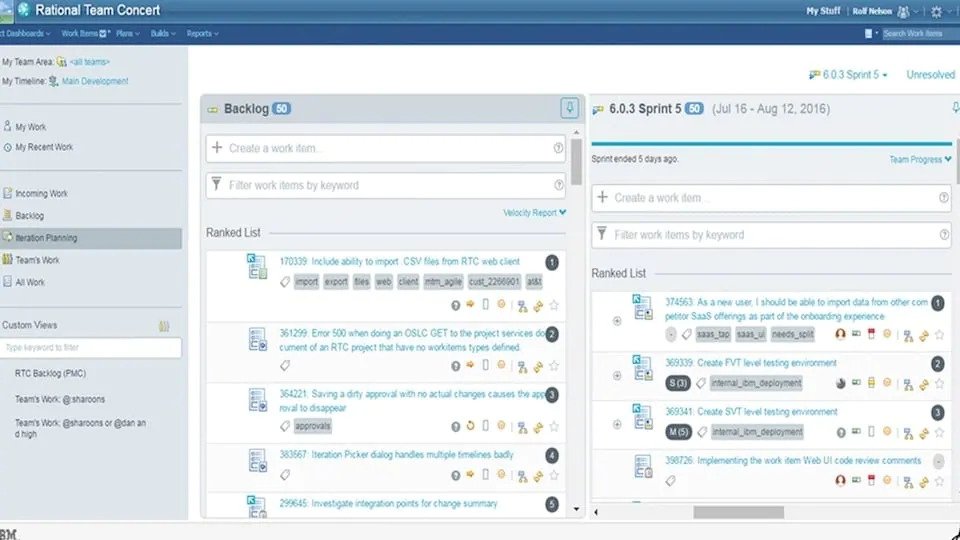Click the tag icon on item 361299
The width and height of the screenshot is (960, 540).
pyautogui.click(x=285, y=366)
